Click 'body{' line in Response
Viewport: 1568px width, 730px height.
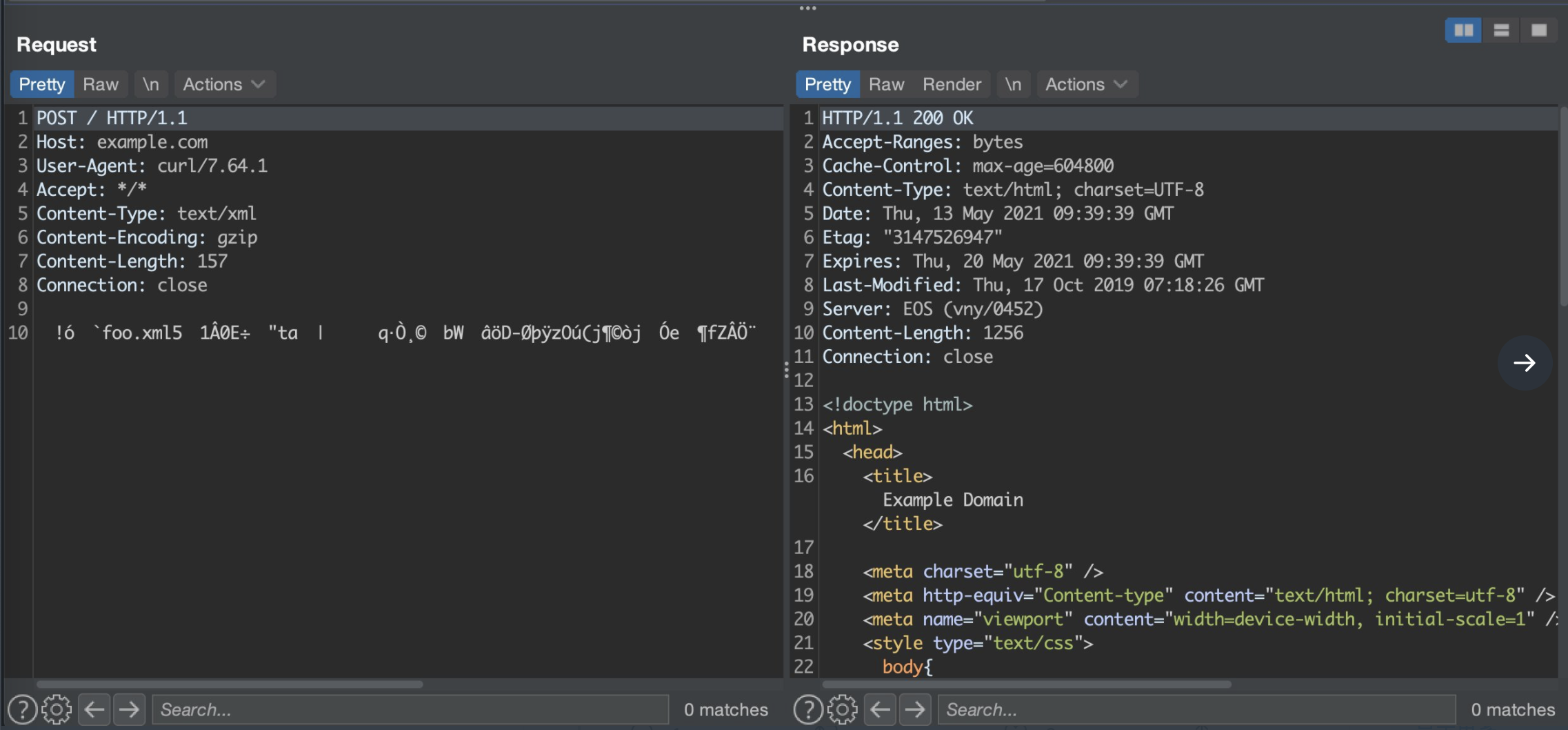pyautogui.click(x=907, y=667)
